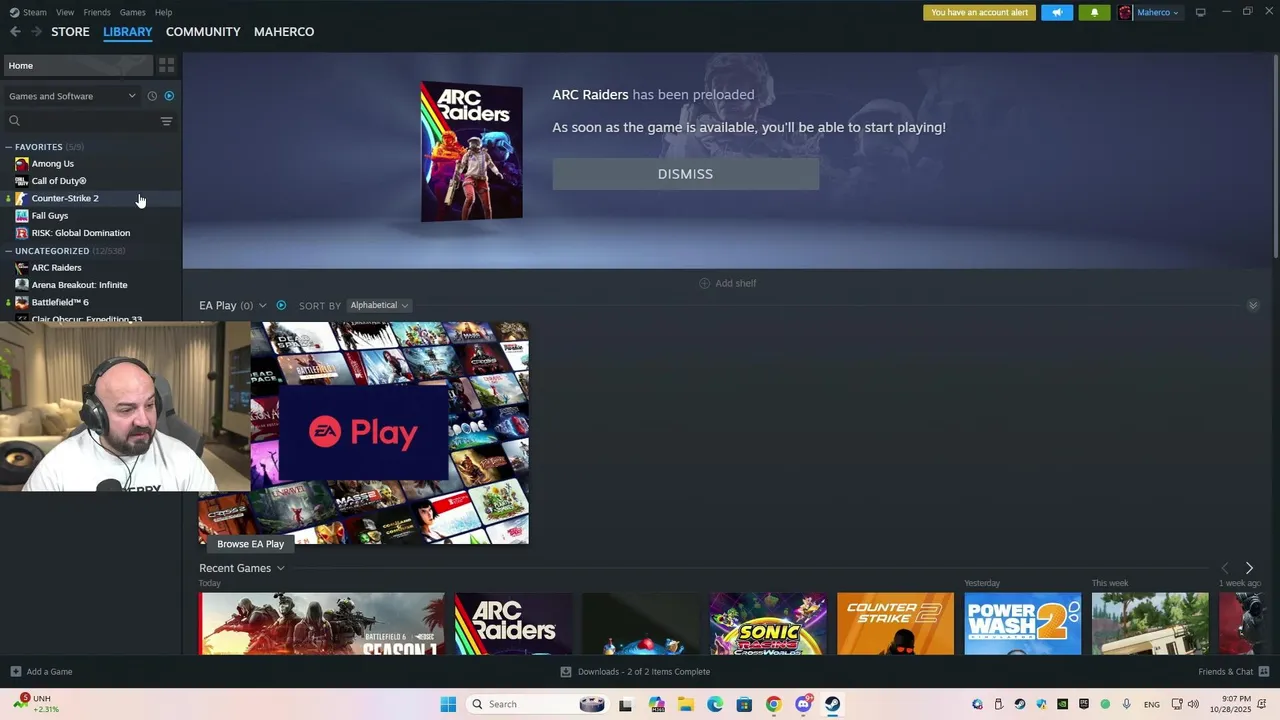Open Discord from the taskbar
The height and width of the screenshot is (720, 1280).
click(x=802, y=704)
